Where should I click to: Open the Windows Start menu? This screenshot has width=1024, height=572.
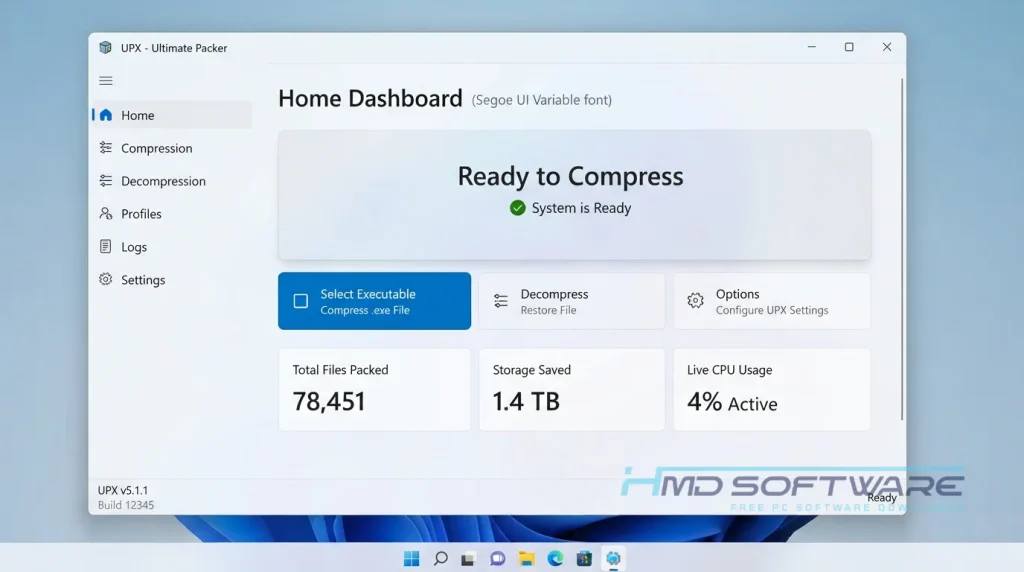(x=411, y=558)
